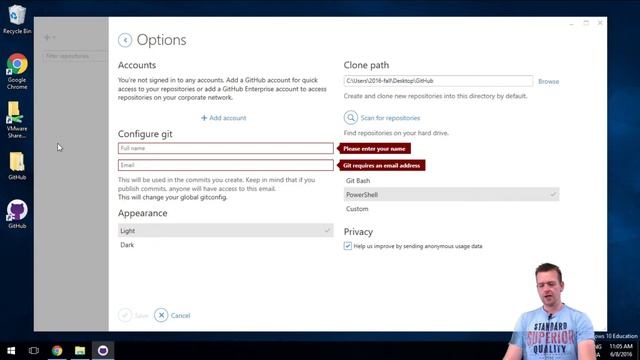Click the Add account link
The image size is (640, 360).
click(224, 118)
